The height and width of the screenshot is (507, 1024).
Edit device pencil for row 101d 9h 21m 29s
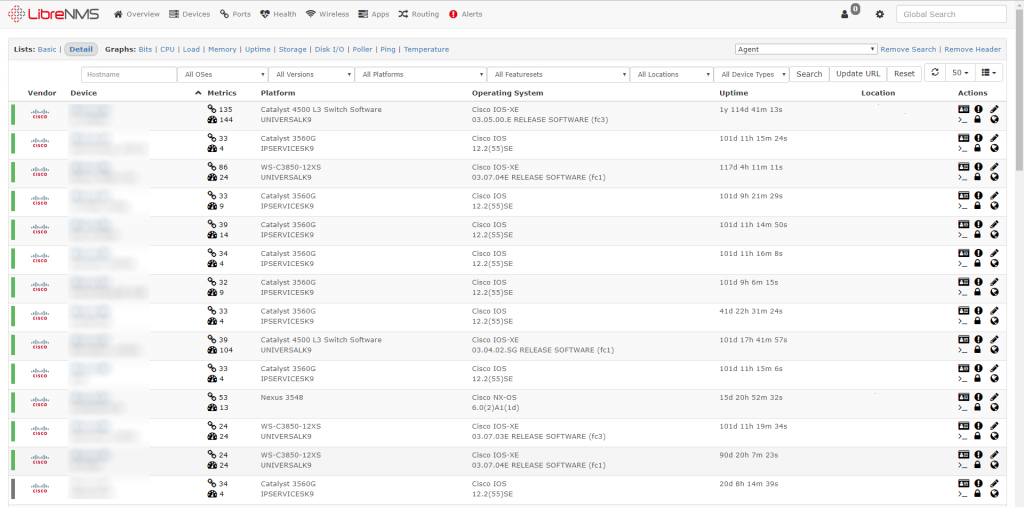(x=994, y=195)
